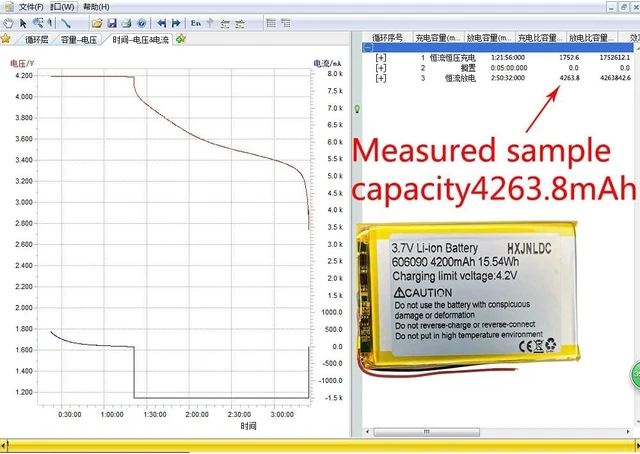Click the 充电比容量 column header
This screenshot has width=640, height=454.
(x=541, y=38)
